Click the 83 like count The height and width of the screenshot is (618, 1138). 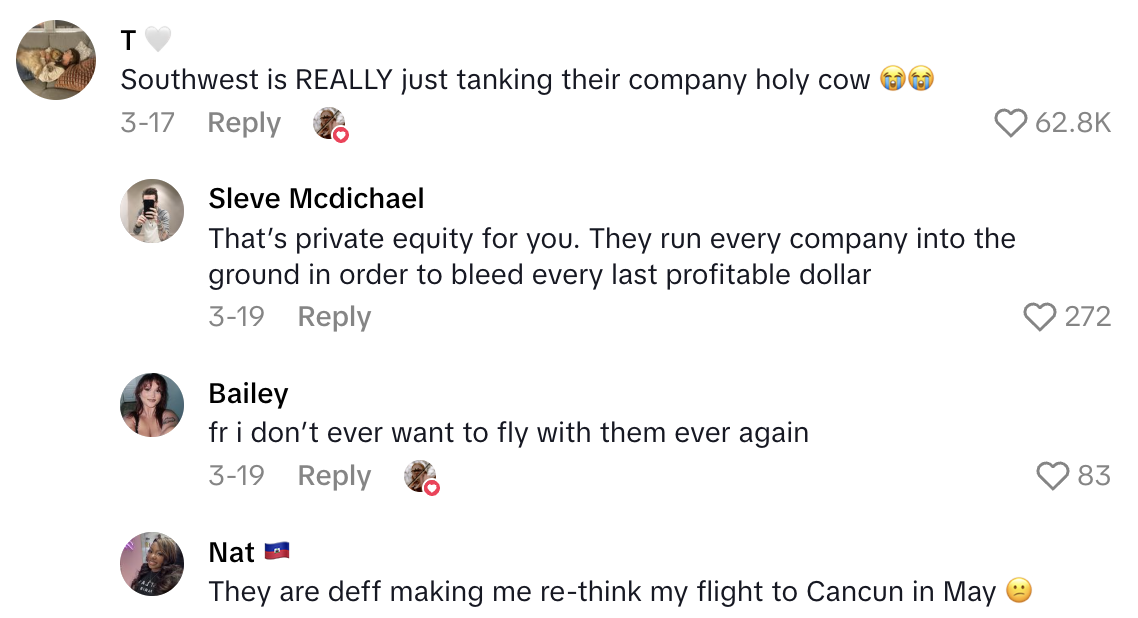(1094, 476)
